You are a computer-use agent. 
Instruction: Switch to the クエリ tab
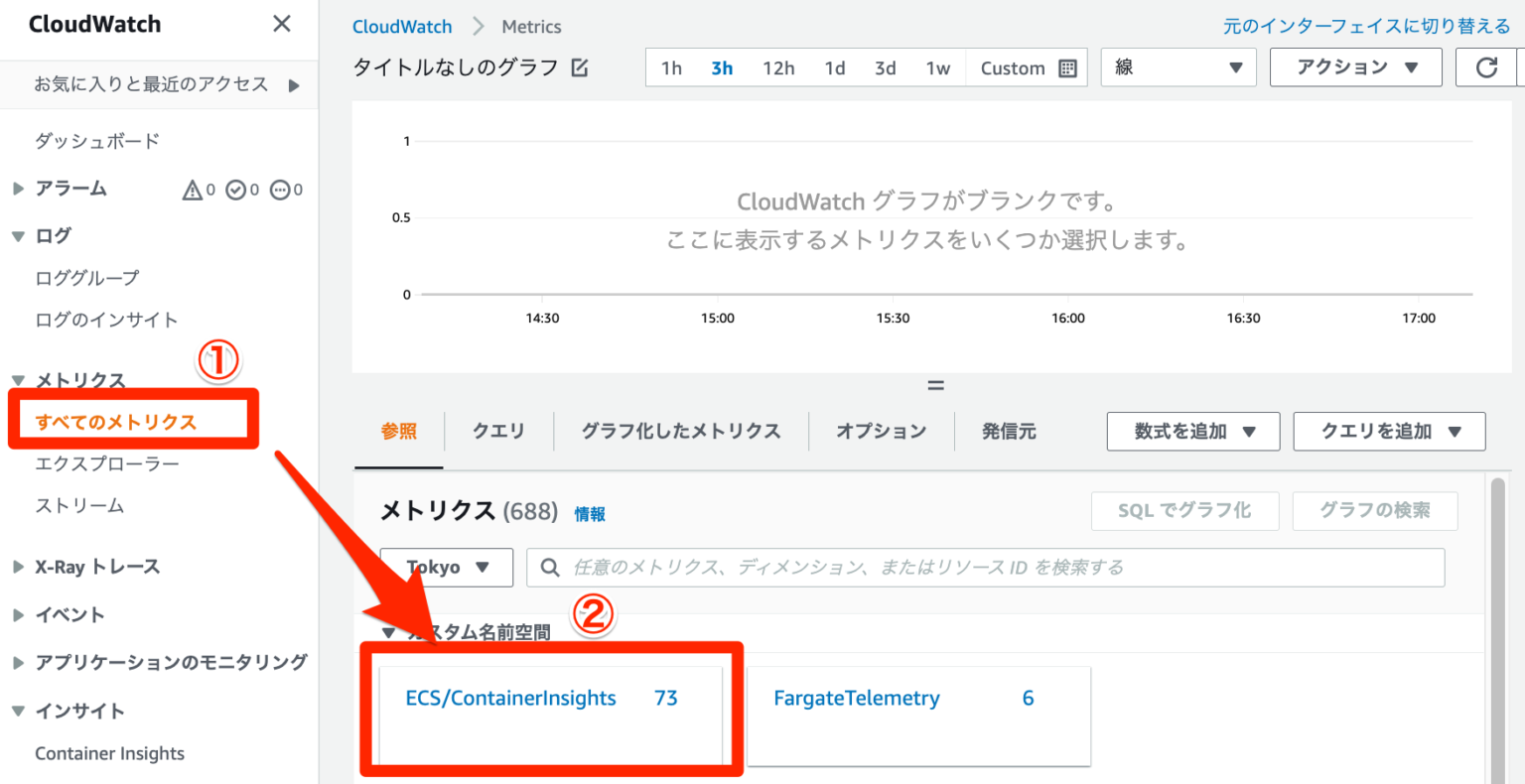[x=498, y=431]
